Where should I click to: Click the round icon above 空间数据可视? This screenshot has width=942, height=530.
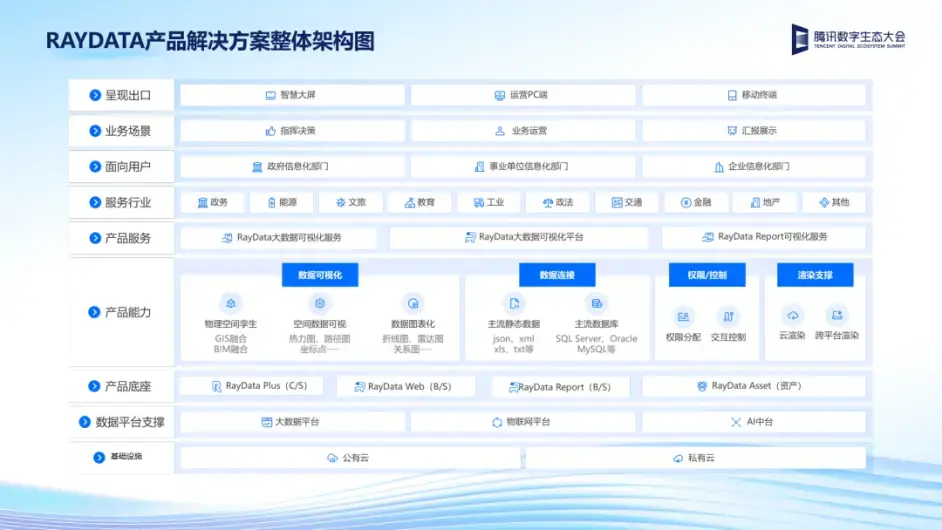tap(320, 303)
